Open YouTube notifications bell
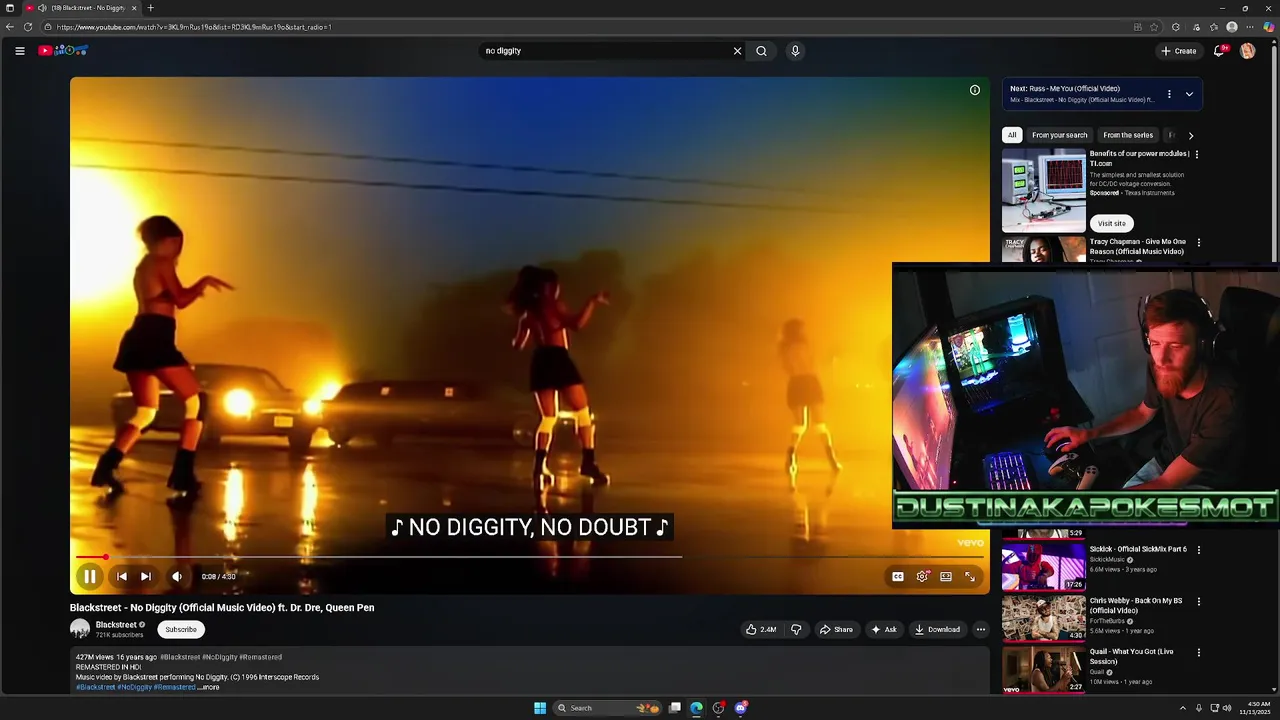Screen dimensions: 1280x720 (1219, 51)
